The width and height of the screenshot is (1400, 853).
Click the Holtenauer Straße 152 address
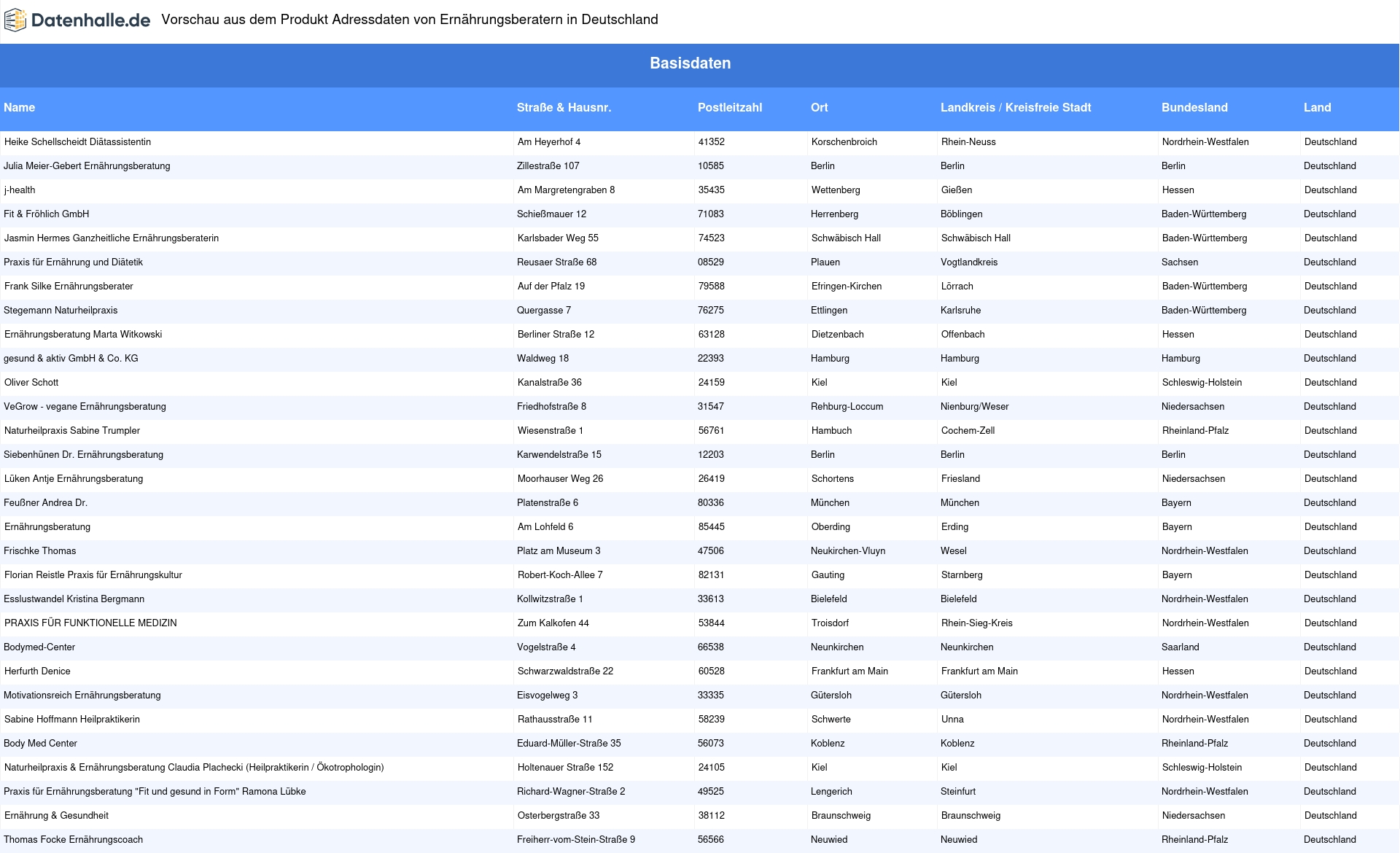pos(565,768)
